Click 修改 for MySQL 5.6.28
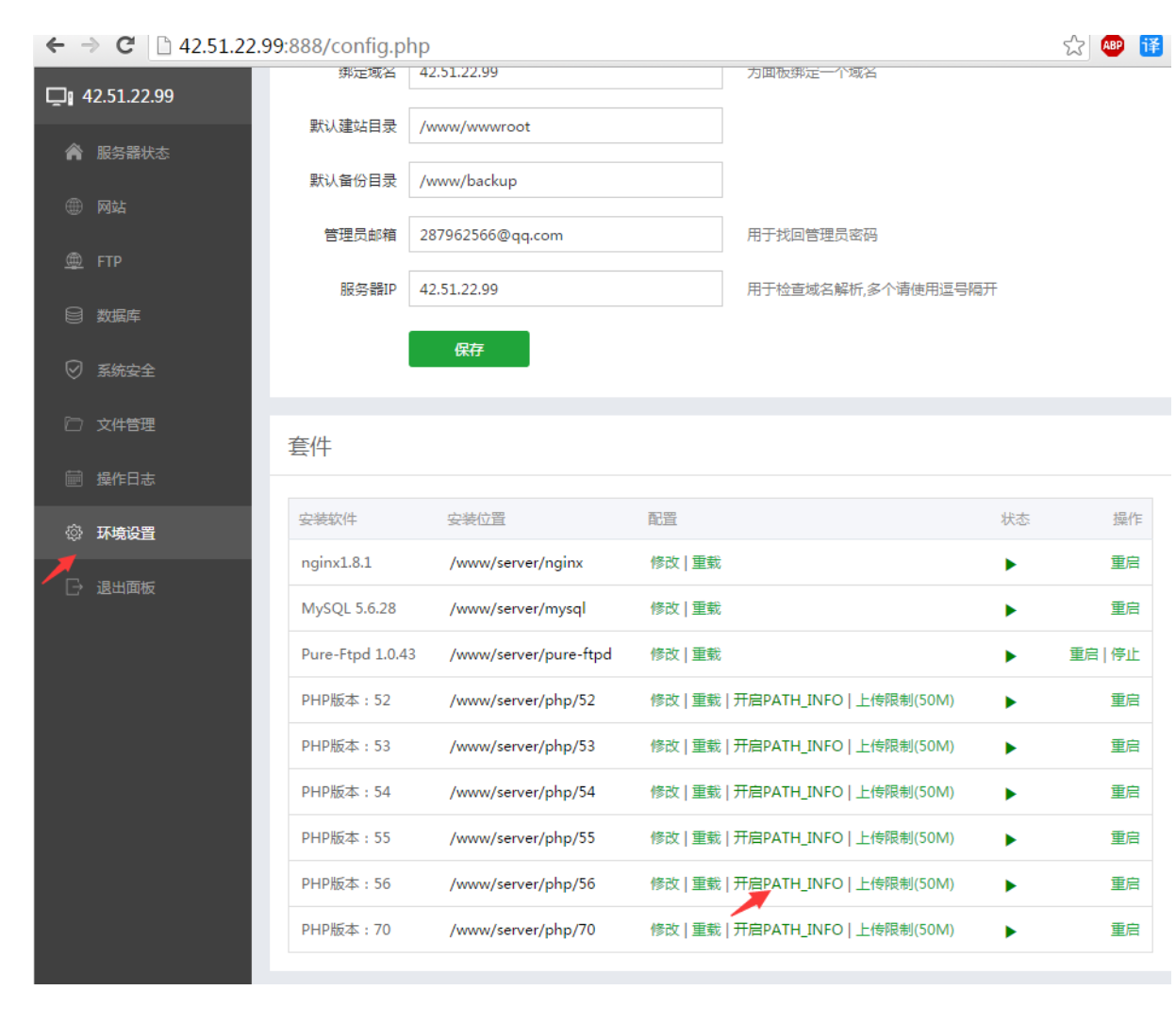This screenshot has width=1176, height=1023. click(664, 608)
